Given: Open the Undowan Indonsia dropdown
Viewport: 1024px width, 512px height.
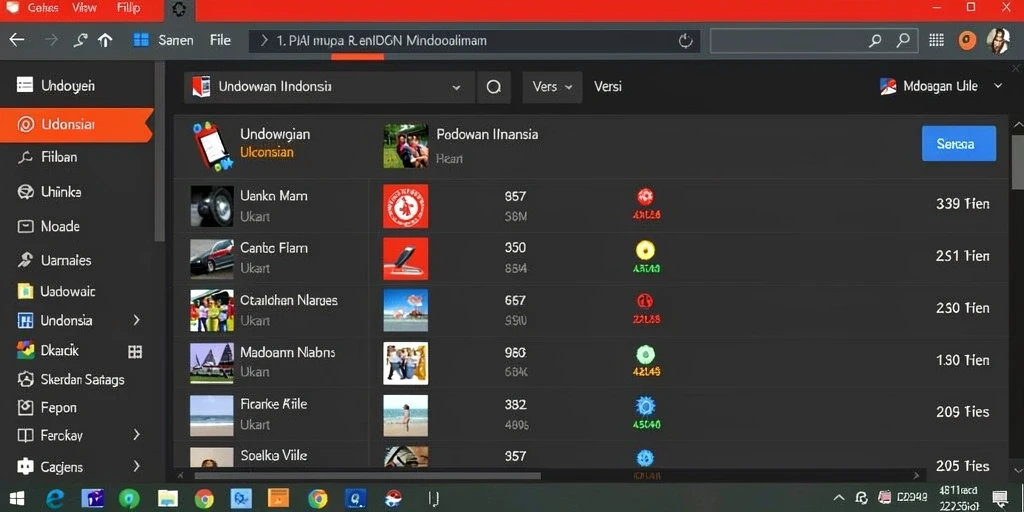Looking at the screenshot, I should [x=329, y=87].
